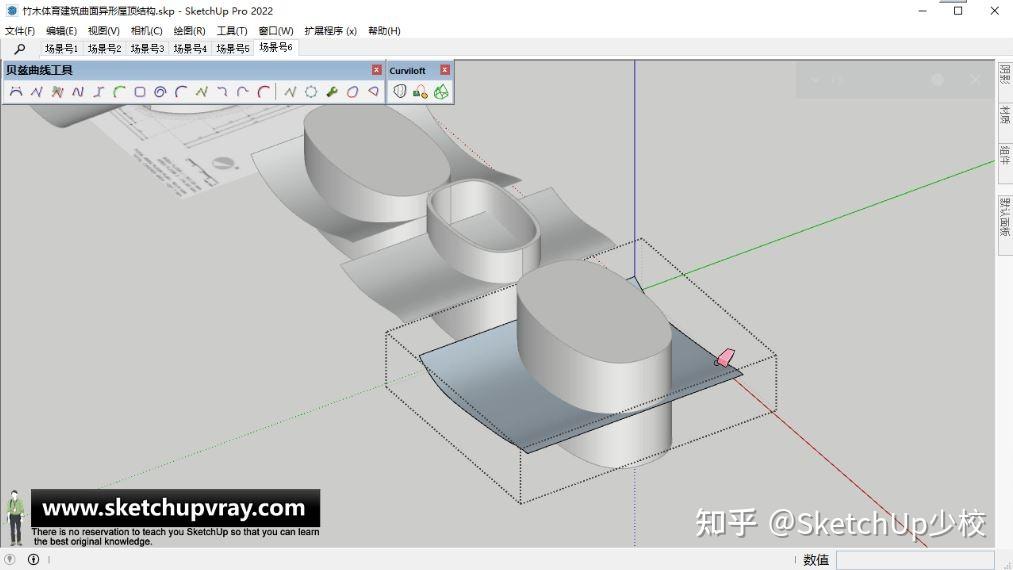Click the gray-green N edit curve tool
This screenshot has height=570, width=1013.
point(290,92)
